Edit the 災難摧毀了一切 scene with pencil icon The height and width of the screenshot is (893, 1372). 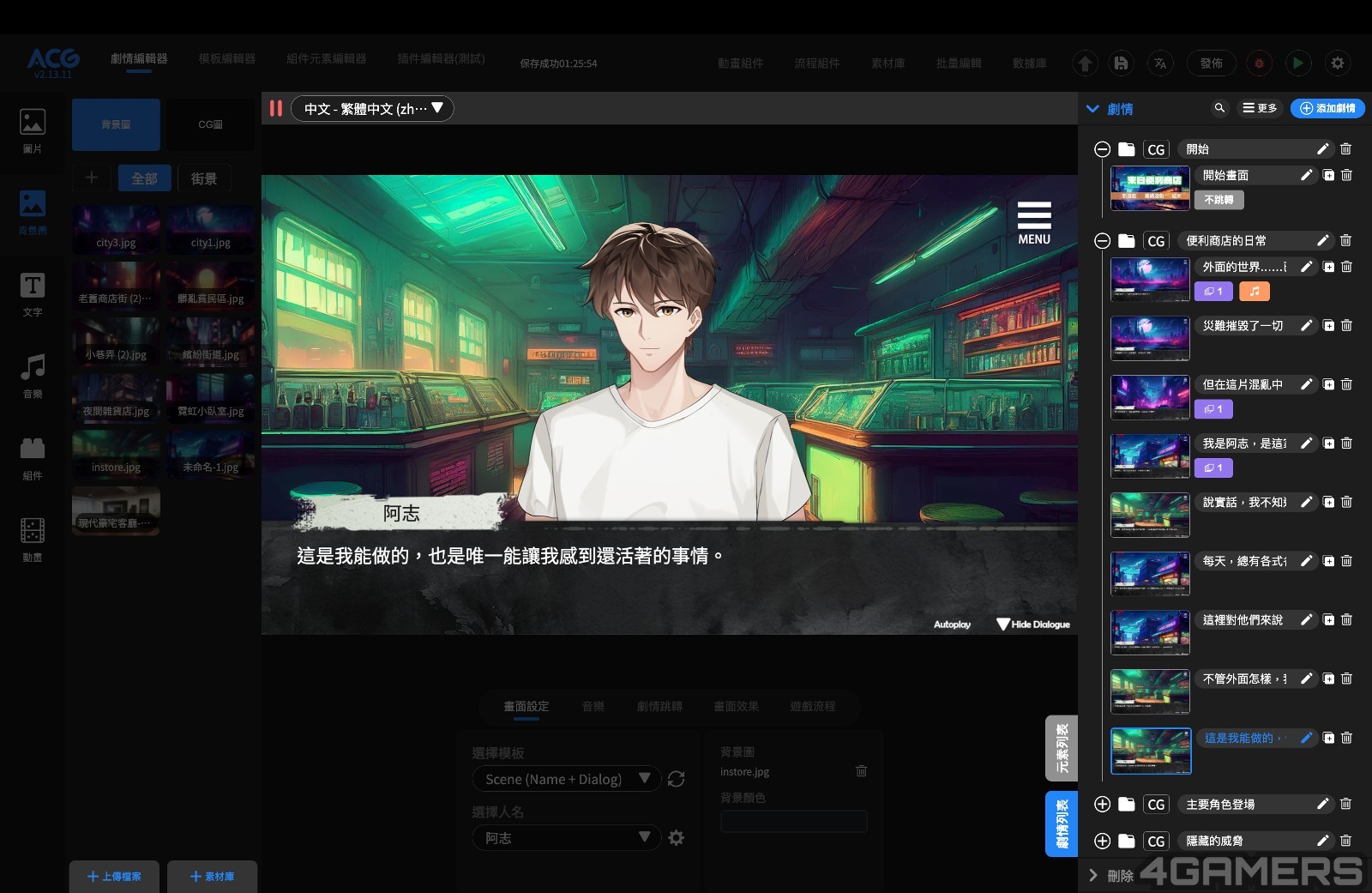click(1307, 325)
